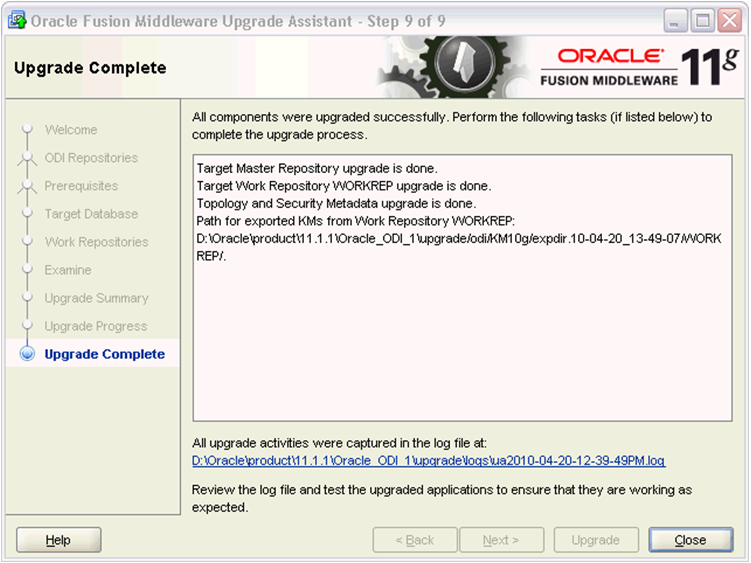The width and height of the screenshot is (751, 563).
Task: Click the disabled Back button
Action: point(415,540)
